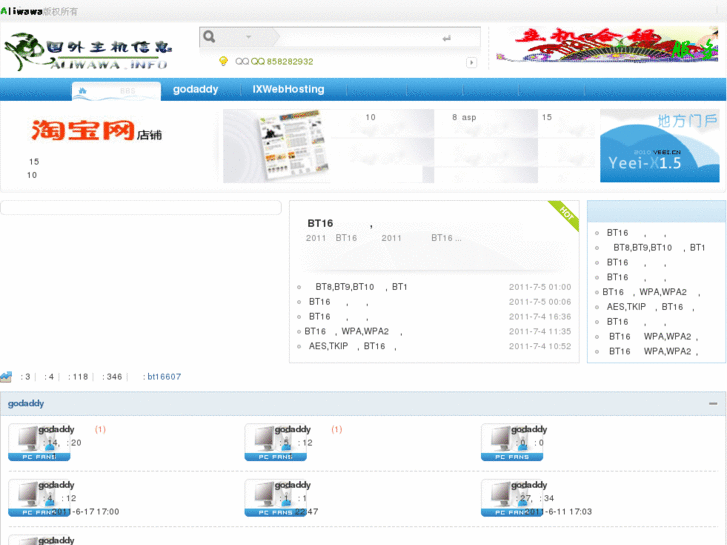Click PC Fans icon of forum with 0, 0
Screen dimensions: 727x545
(512, 442)
